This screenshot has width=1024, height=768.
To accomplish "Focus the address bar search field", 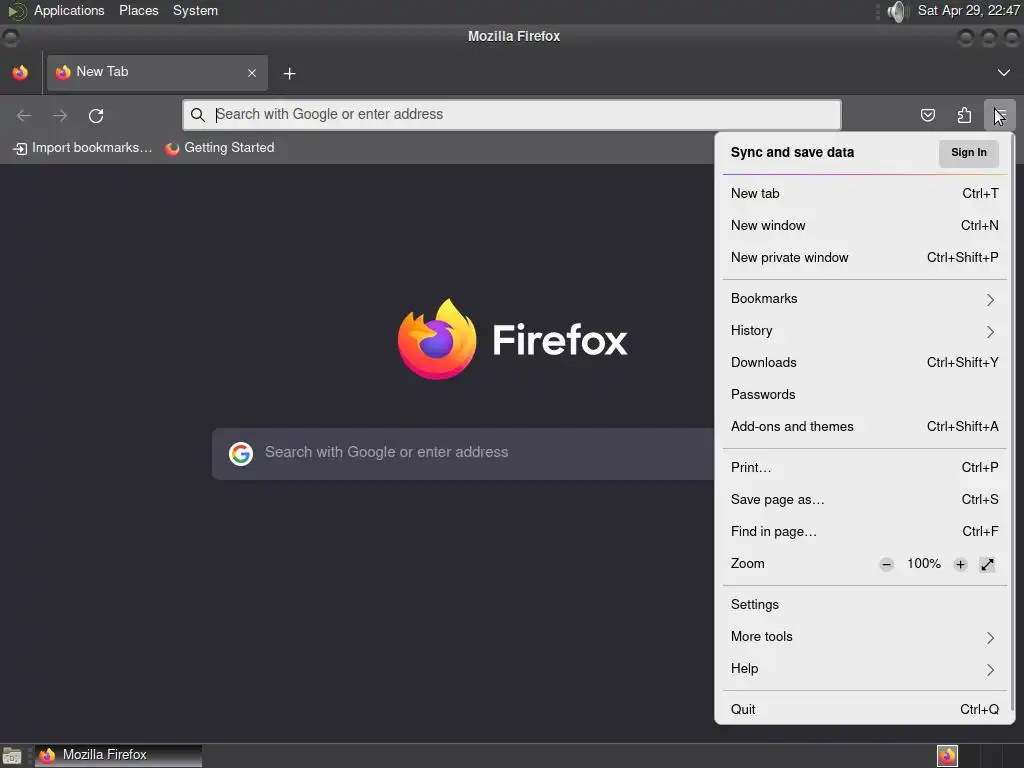I will [x=511, y=115].
